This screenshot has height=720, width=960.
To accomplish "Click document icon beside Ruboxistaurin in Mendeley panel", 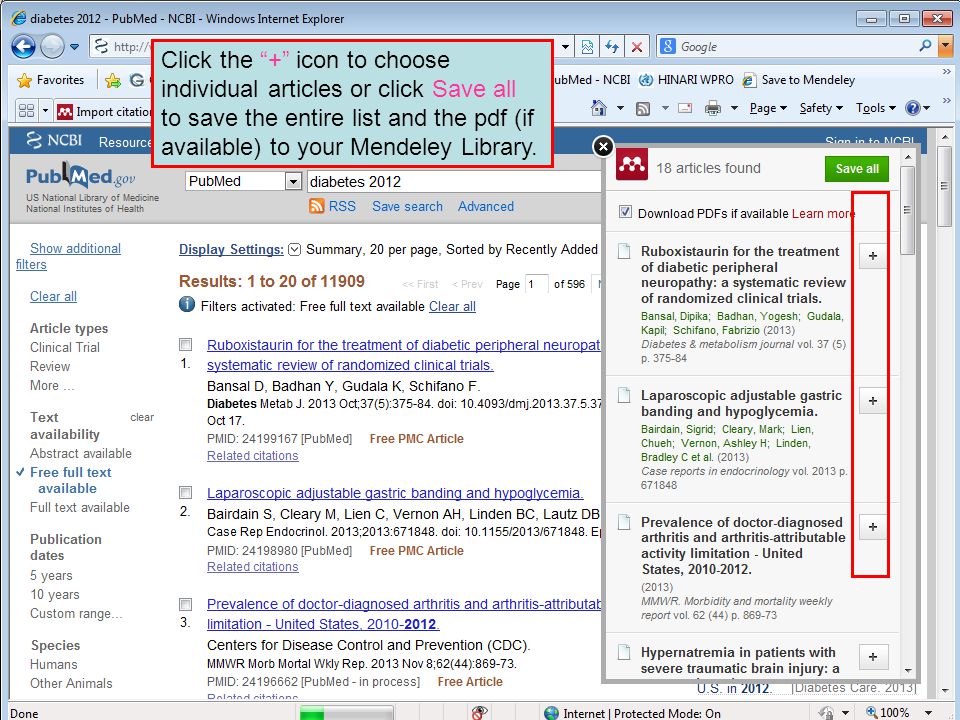I will click(624, 251).
